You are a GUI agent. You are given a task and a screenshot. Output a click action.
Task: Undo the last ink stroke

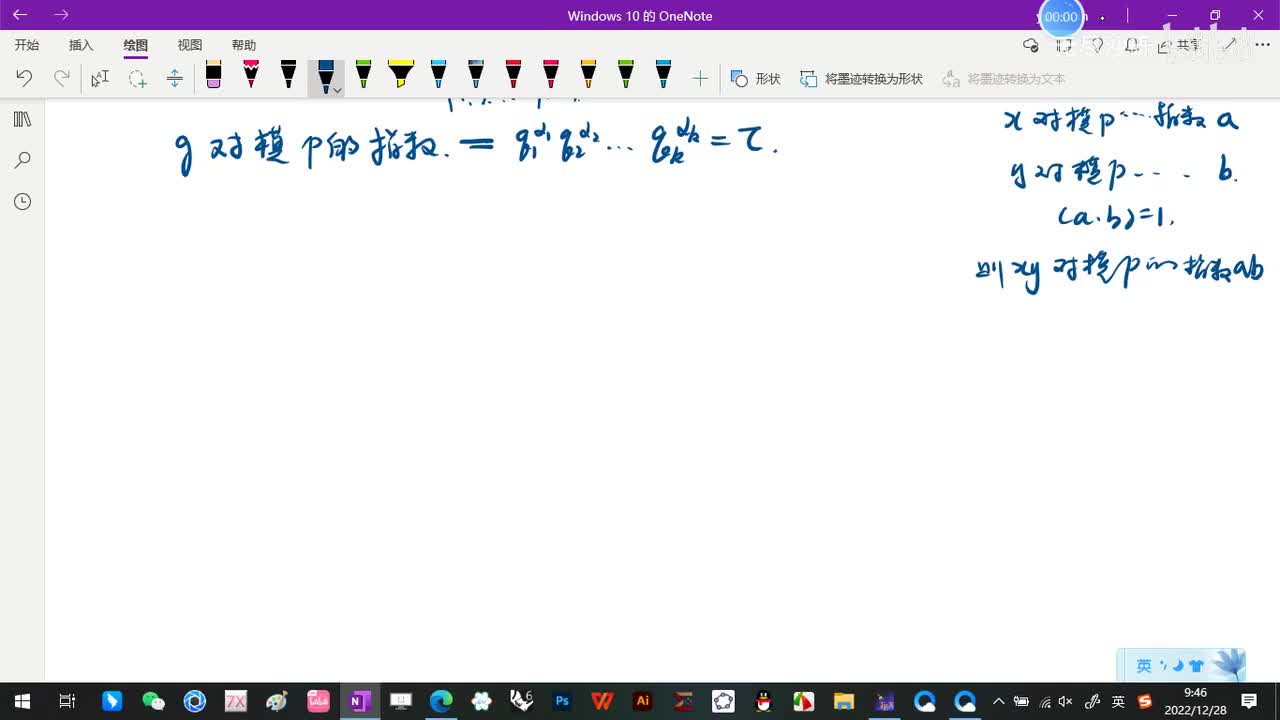pos(24,78)
